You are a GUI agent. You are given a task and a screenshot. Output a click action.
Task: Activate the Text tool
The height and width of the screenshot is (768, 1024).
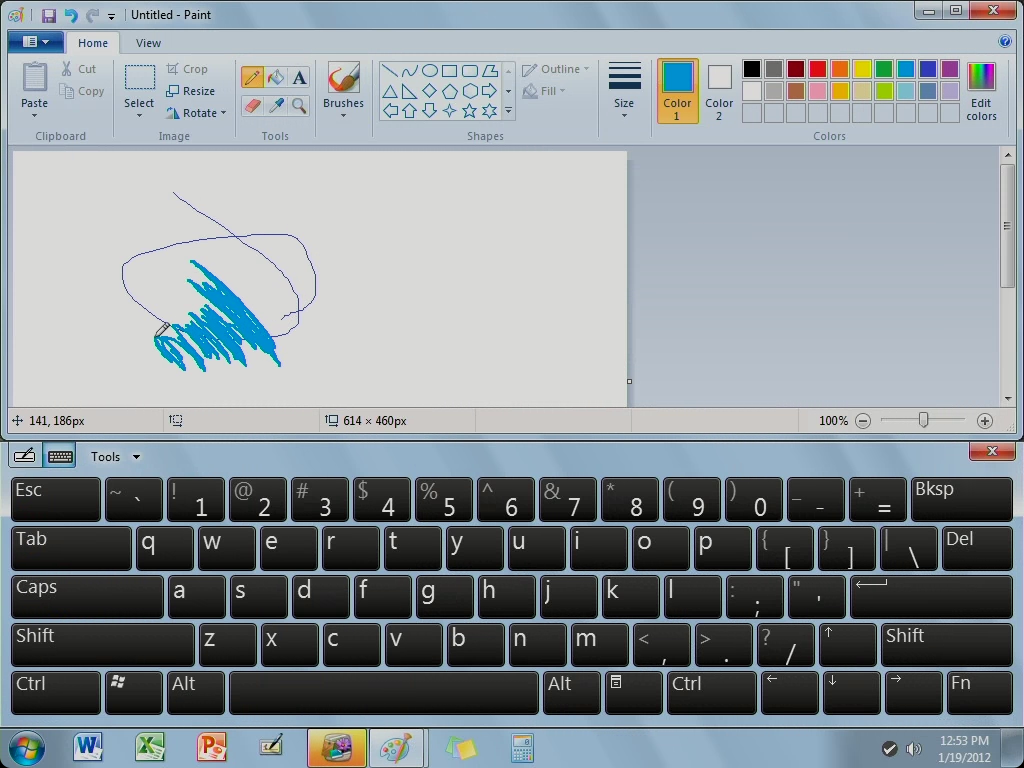point(299,78)
